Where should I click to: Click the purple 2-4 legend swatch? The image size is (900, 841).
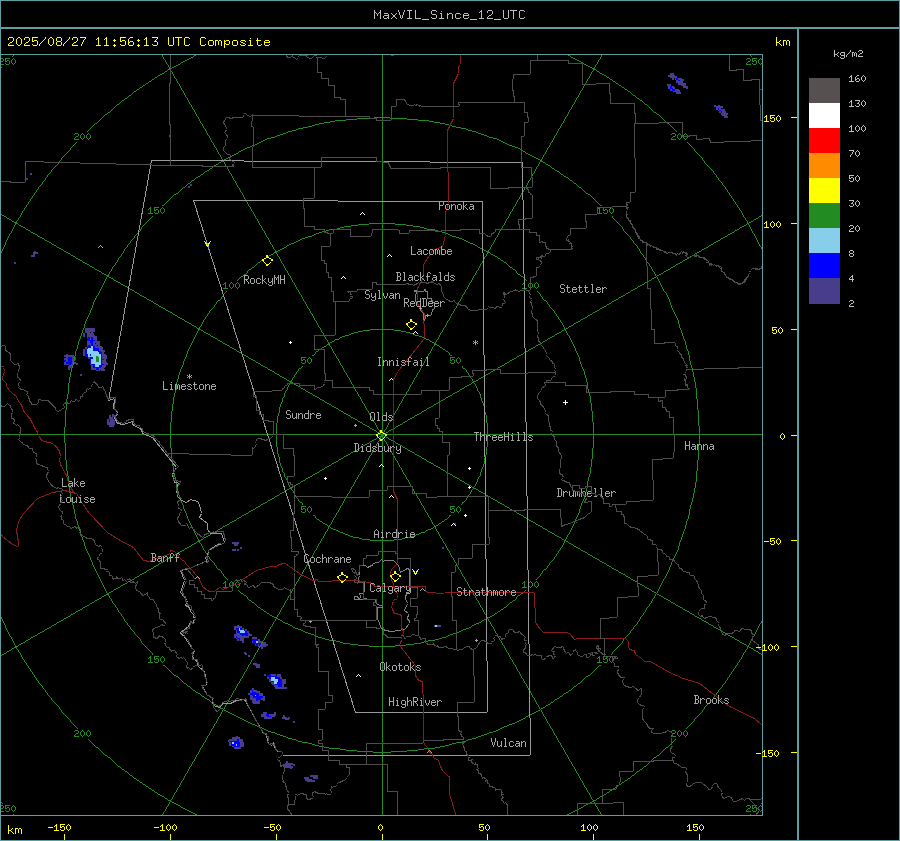824,290
